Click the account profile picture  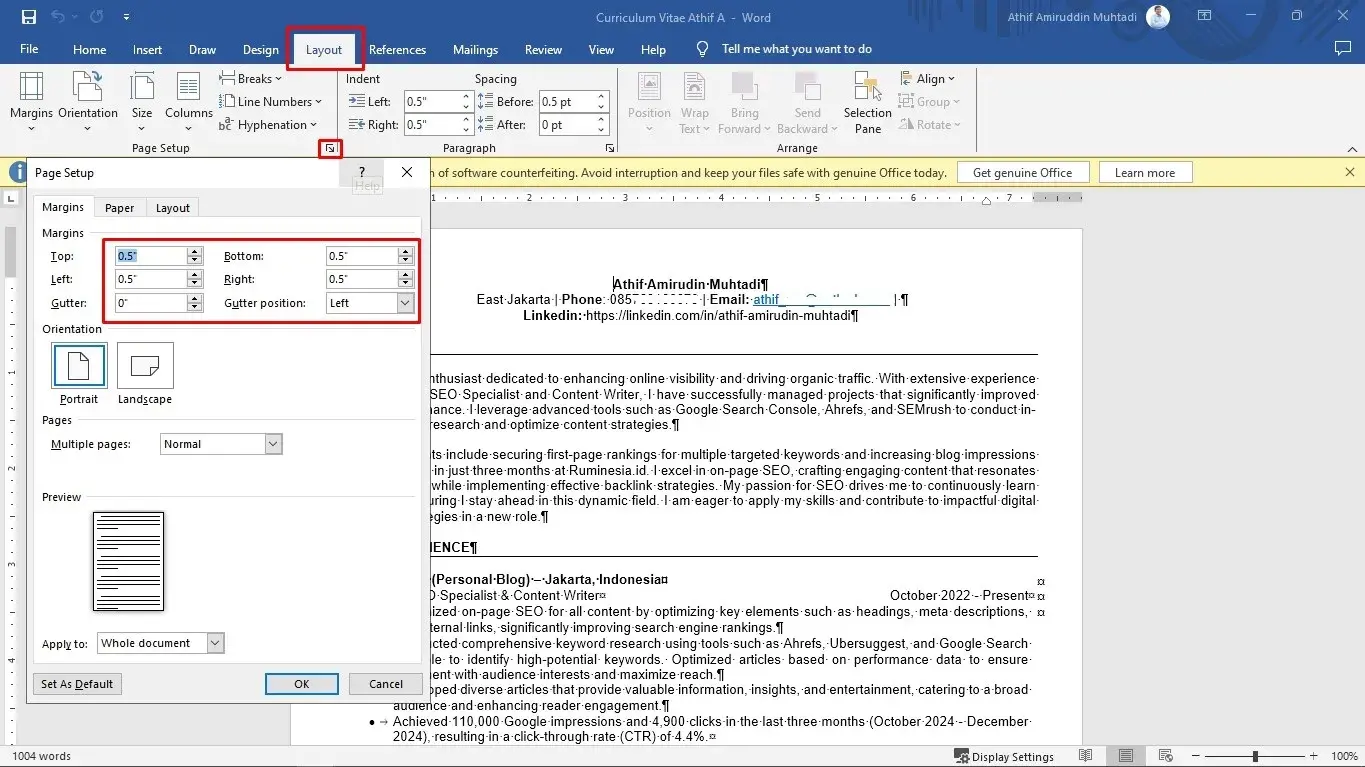coord(1158,17)
